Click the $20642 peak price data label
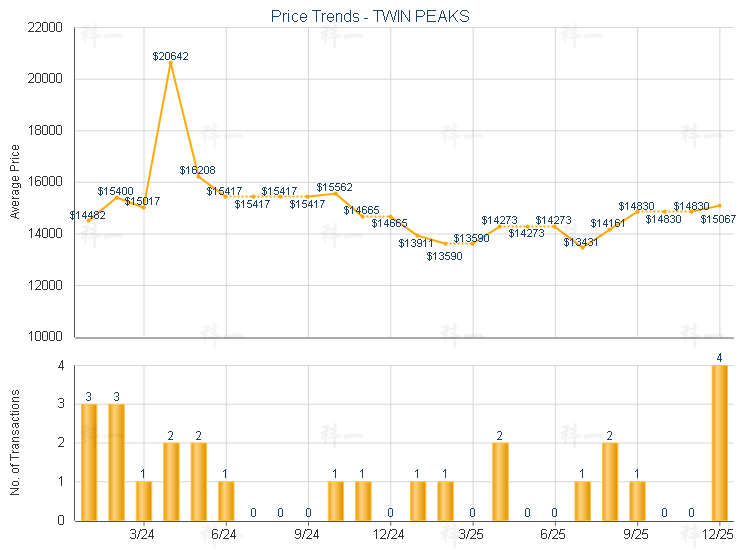Viewport: 740px width, 550px height. tap(171, 56)
